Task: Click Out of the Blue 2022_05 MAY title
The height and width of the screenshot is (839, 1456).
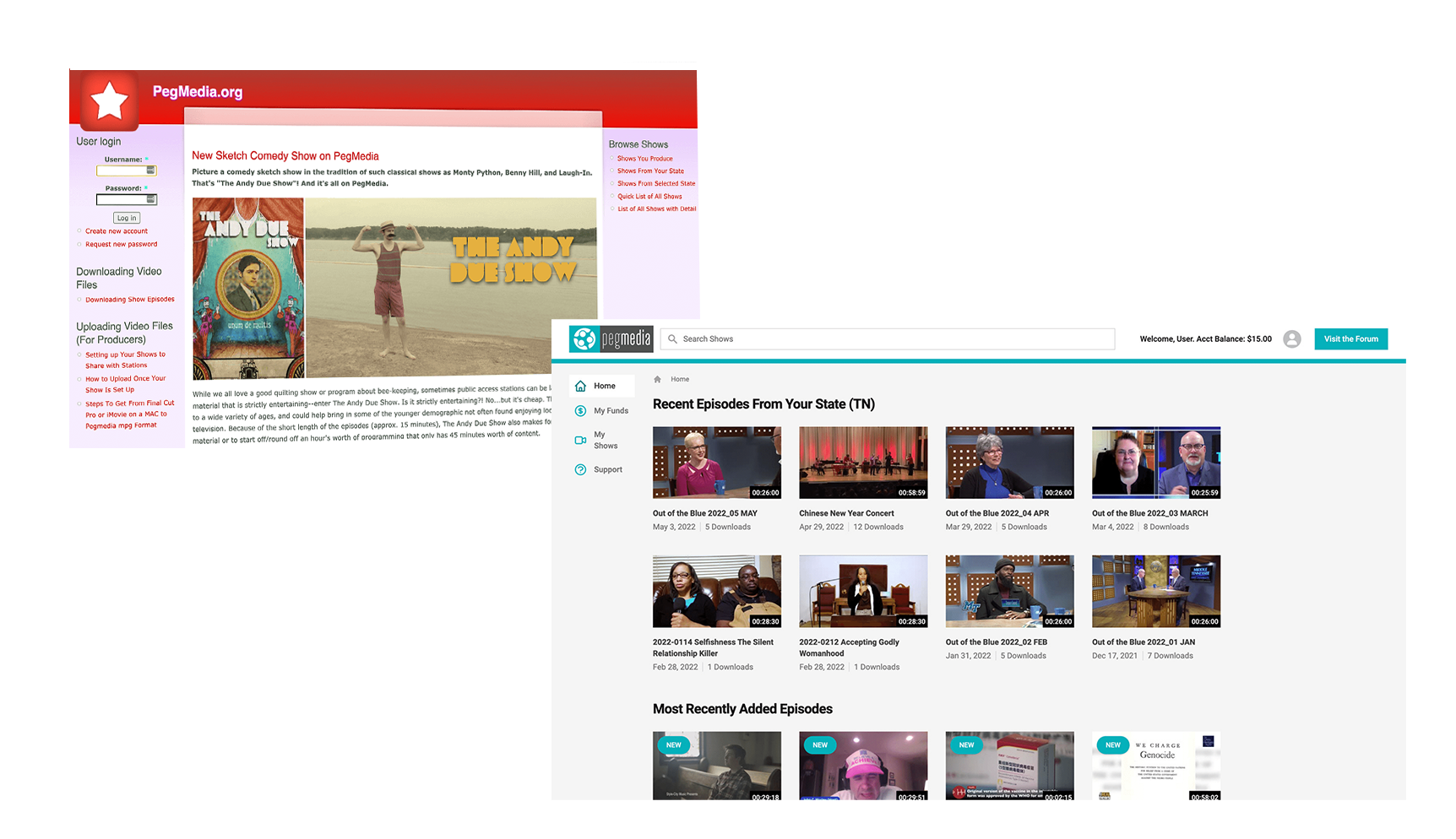Action: pyautogui.click(x=705, y=513)
